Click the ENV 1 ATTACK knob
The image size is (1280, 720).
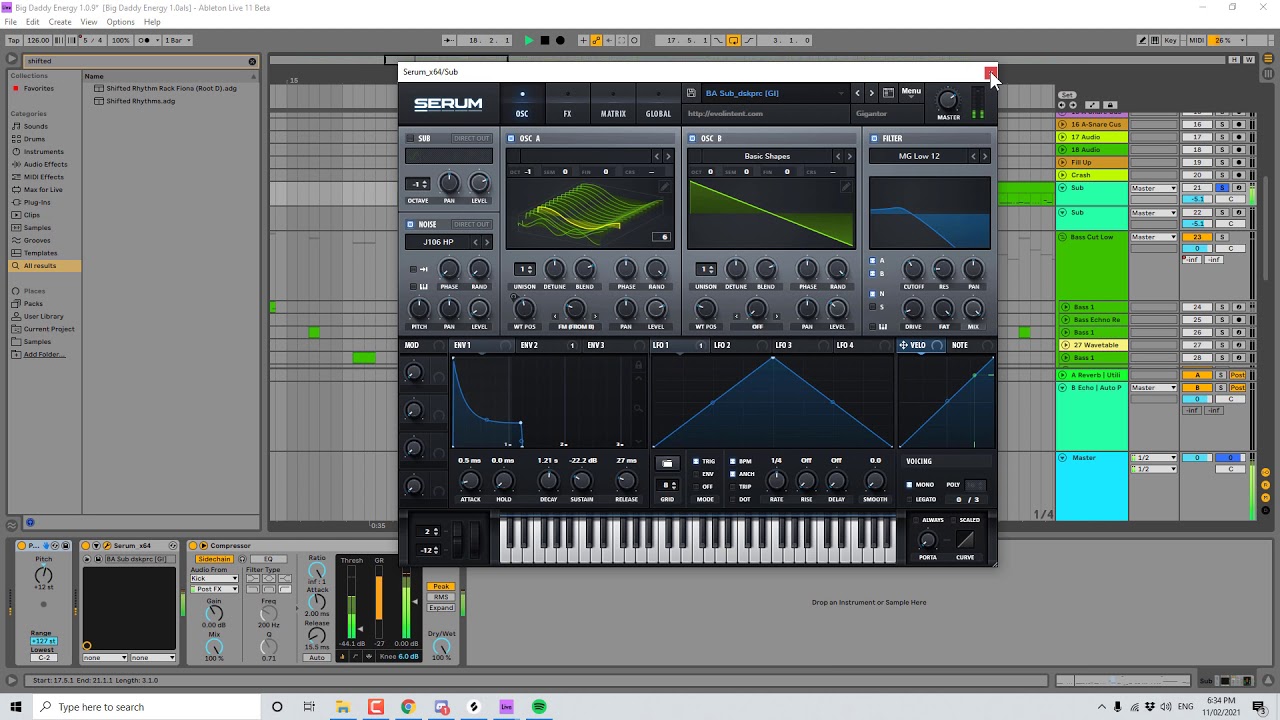point(470,480)
